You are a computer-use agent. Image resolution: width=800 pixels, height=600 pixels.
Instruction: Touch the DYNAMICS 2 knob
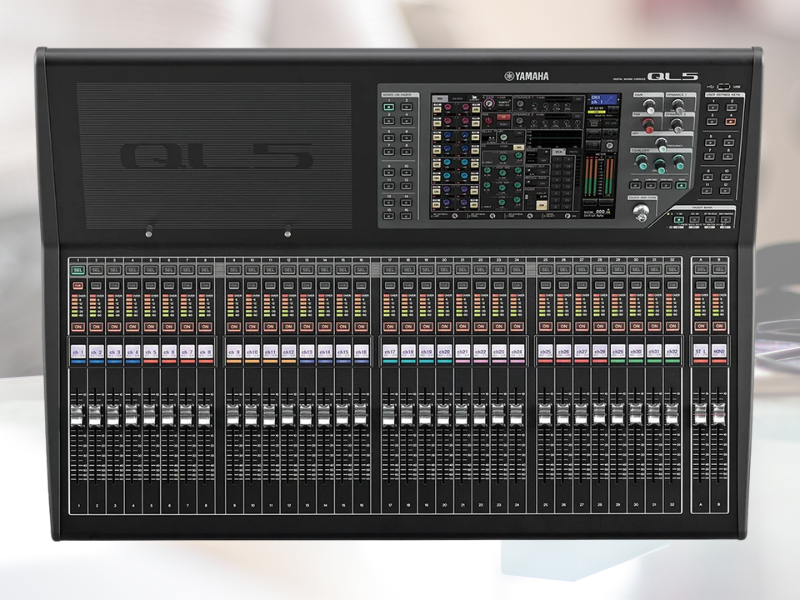pyautogui.click(x=677, y=126)
